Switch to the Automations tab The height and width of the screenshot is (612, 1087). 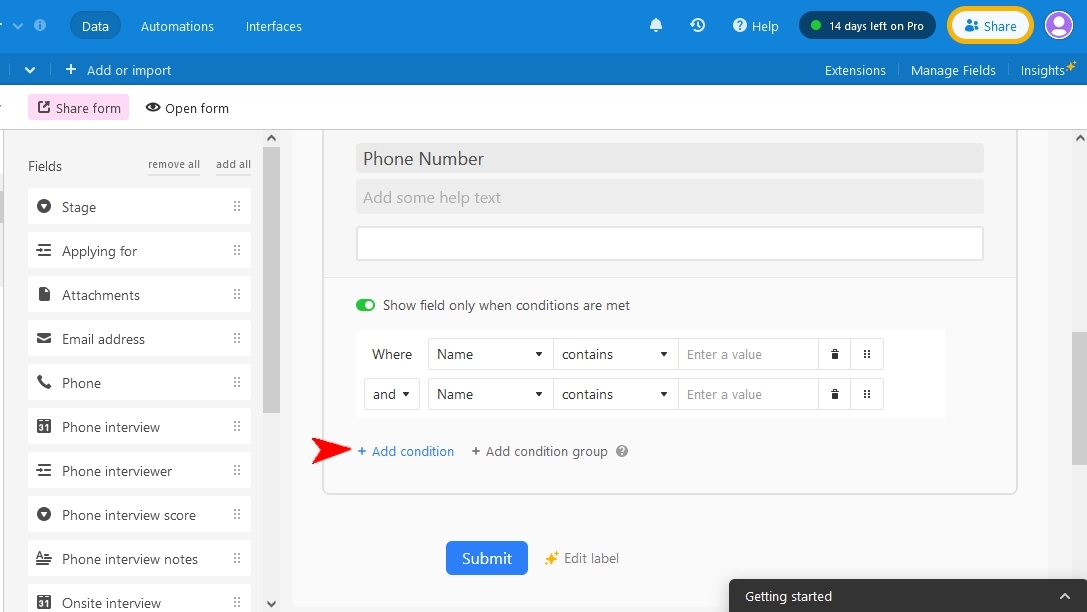tap(177, 26)
